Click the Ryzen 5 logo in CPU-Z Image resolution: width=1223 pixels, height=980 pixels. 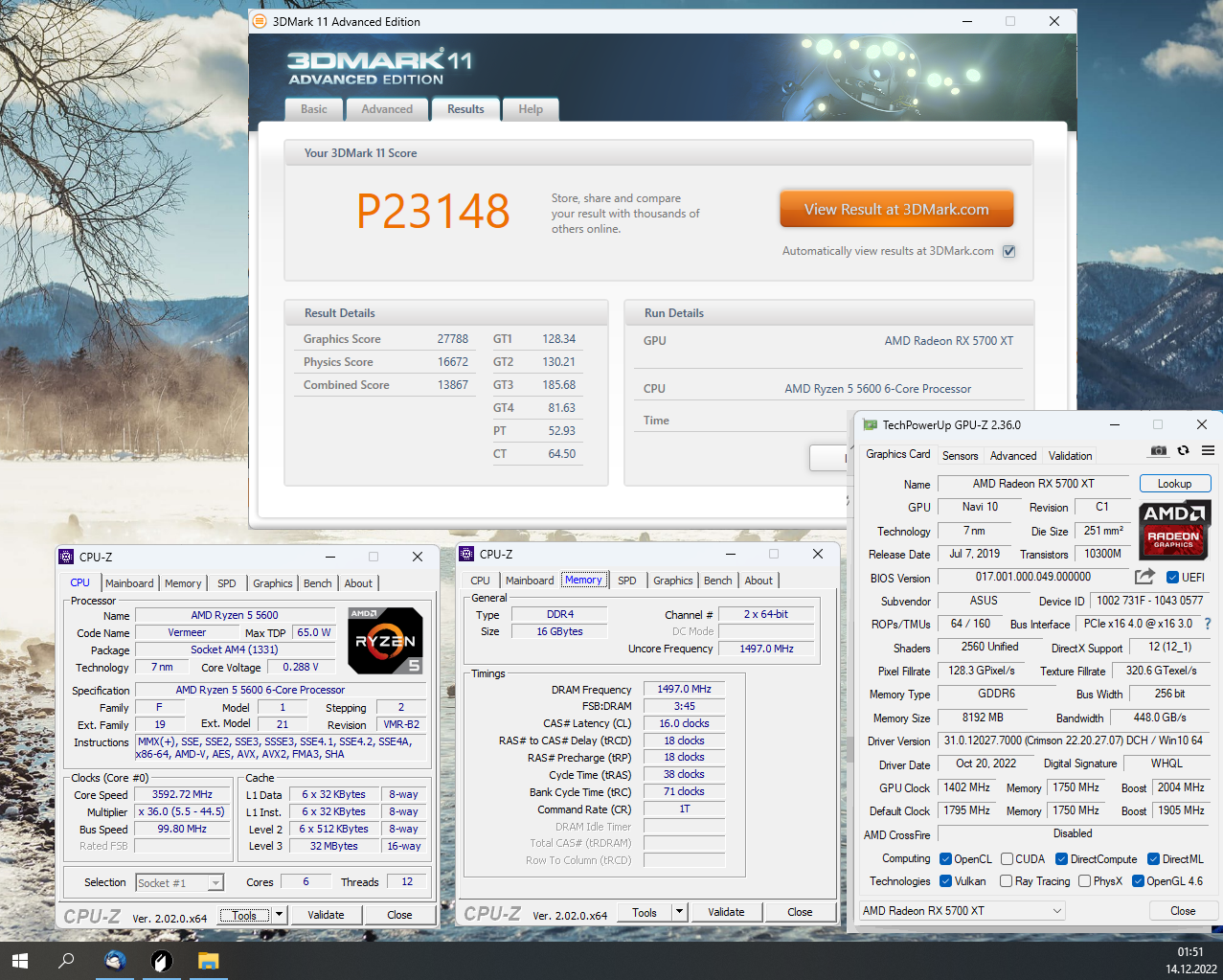(385, 640)
